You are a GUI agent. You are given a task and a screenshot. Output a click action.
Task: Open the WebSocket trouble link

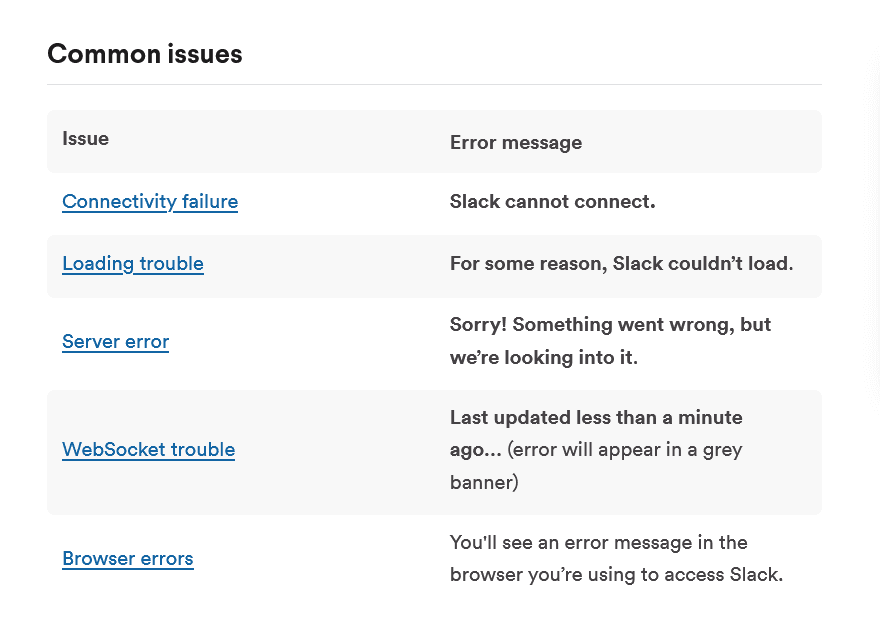[148, 449]
